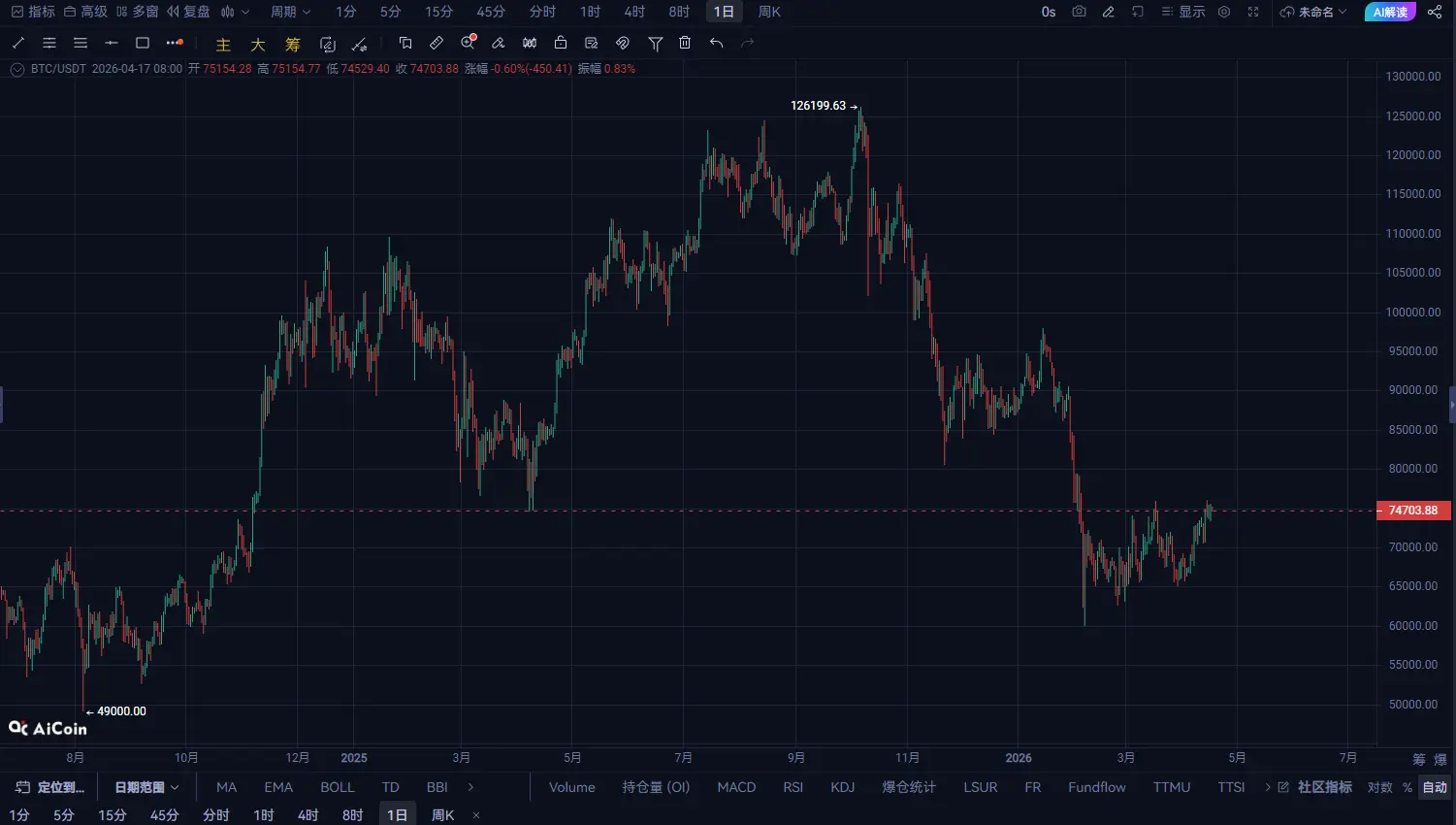Screen dimensions: 1456x825
Task: Activate the zoom magnifier tool
Action: coord(469,43)
